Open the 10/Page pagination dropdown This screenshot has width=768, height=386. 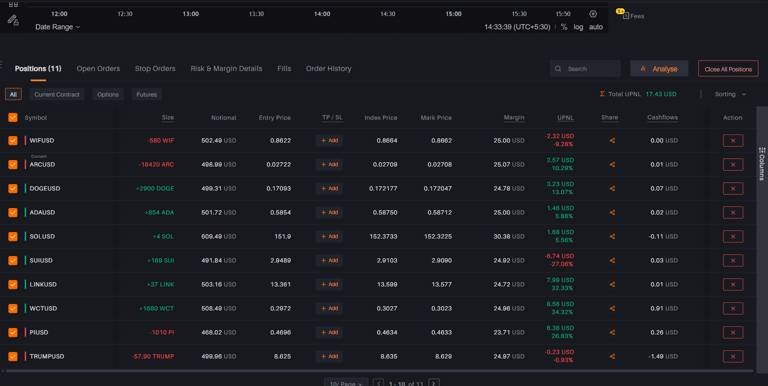pyautogui.click(x=346, y=383)
